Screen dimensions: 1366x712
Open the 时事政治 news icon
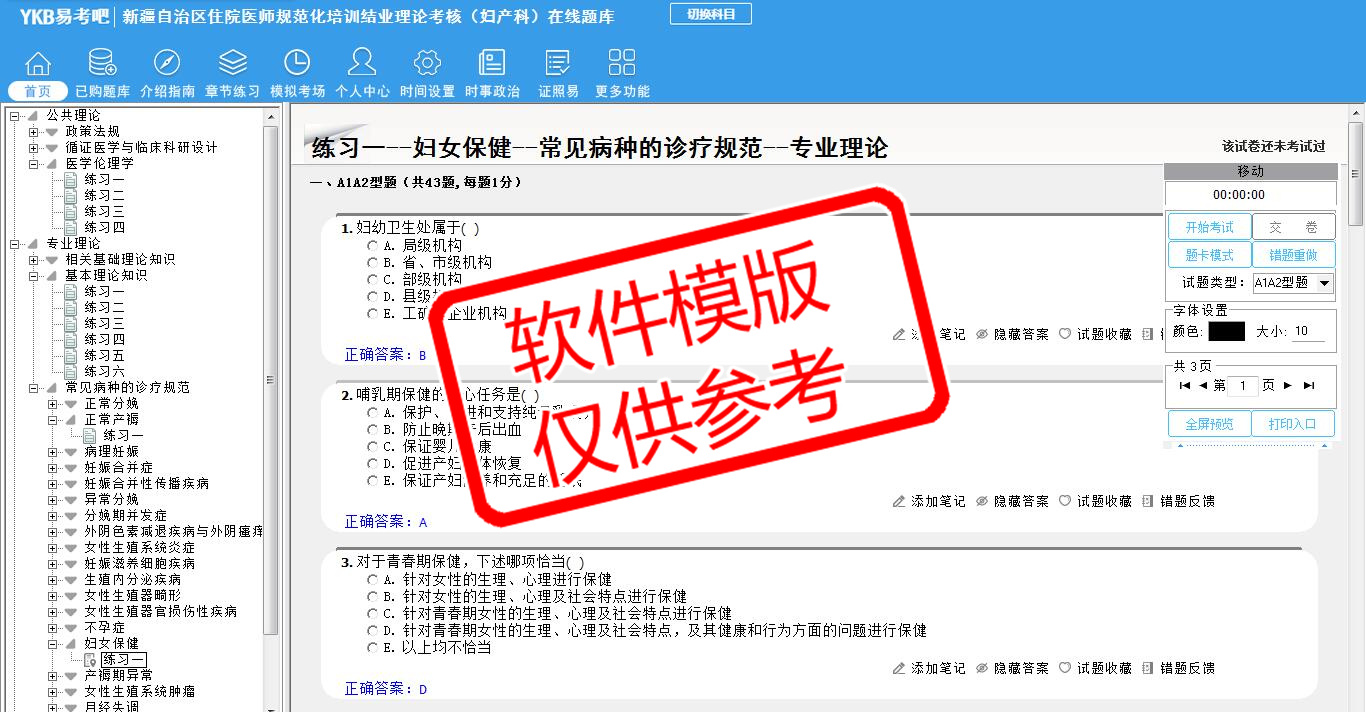click(x=492, y=64)
